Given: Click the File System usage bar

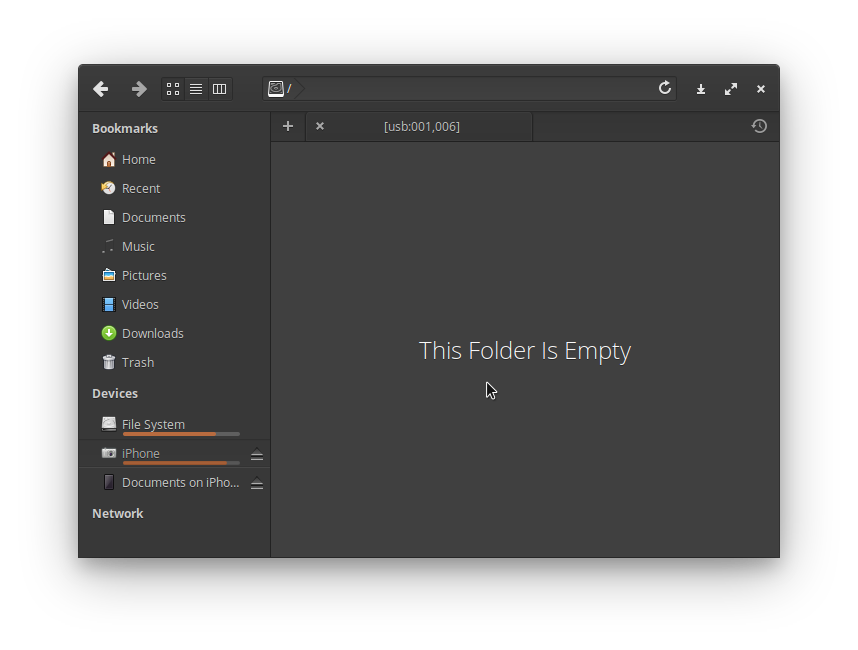Looking at the screenshot, I should 181,434.
